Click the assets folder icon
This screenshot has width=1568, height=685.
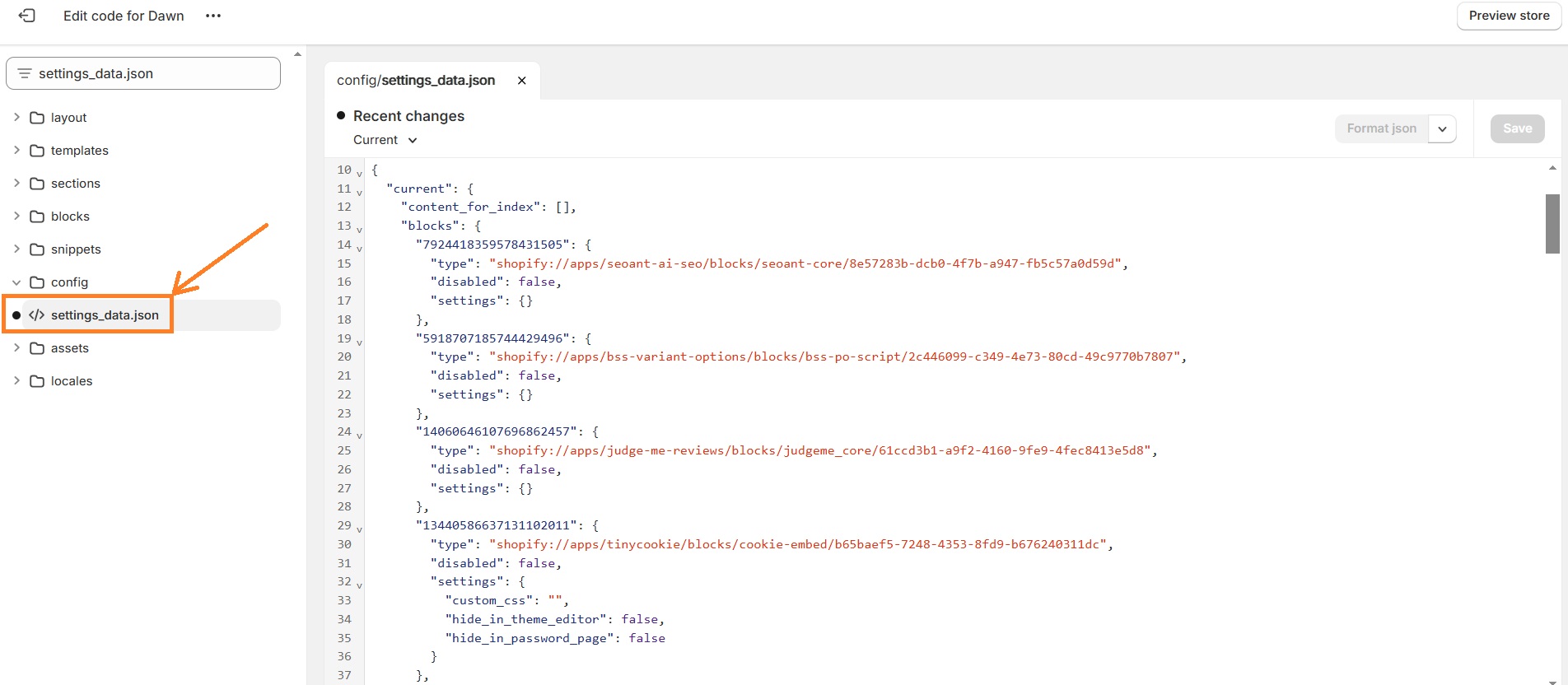[x=37, y=348]
